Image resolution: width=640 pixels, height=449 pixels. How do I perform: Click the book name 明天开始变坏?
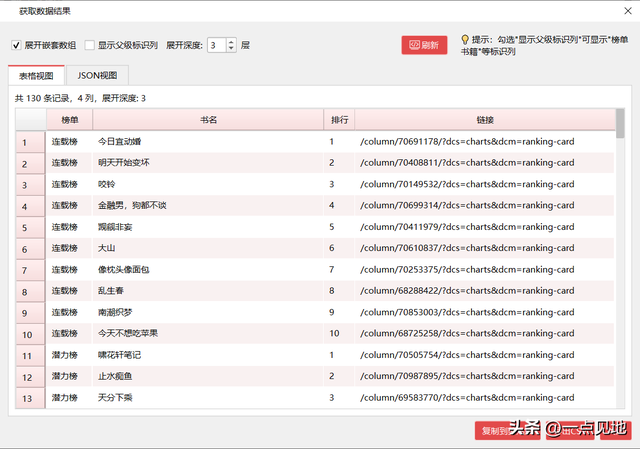(124, 162)
